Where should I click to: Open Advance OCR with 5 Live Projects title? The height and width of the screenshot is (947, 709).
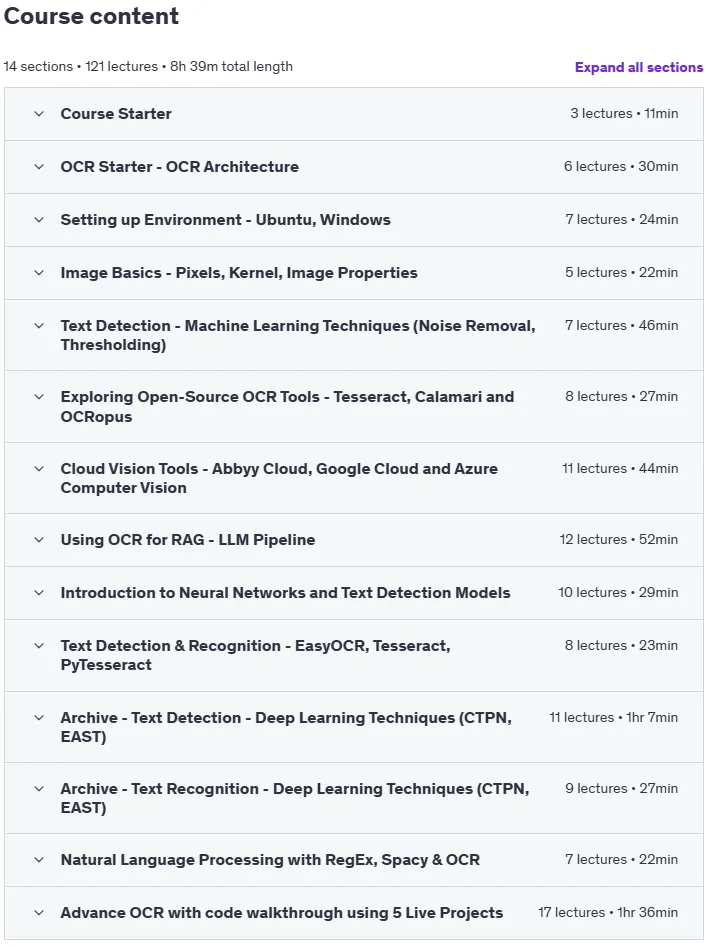[x=281, y=913]
